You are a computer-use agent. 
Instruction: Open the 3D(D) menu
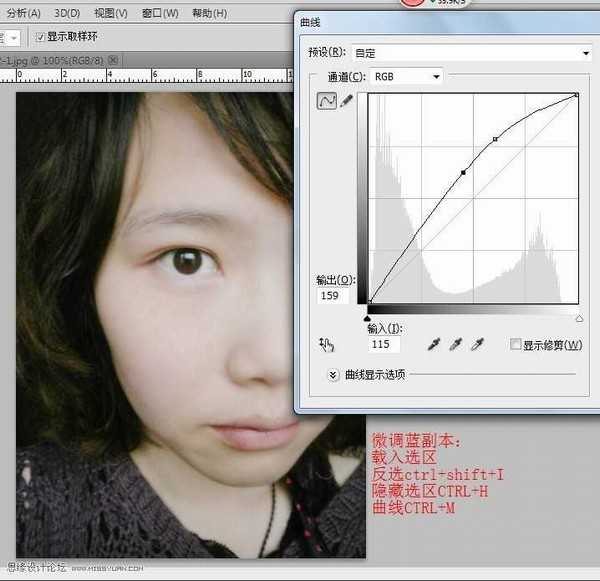point(67,13)
